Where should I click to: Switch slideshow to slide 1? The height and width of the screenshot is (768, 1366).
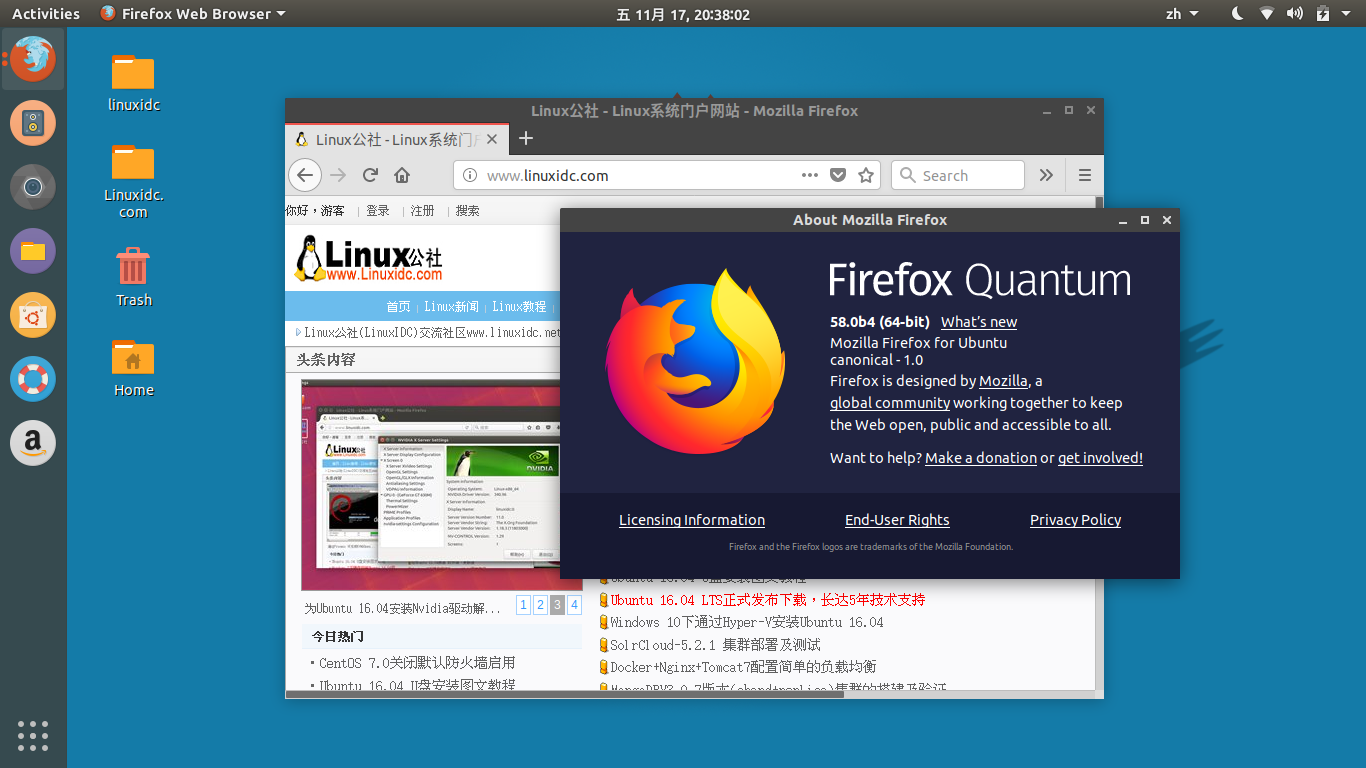[523, 605]
